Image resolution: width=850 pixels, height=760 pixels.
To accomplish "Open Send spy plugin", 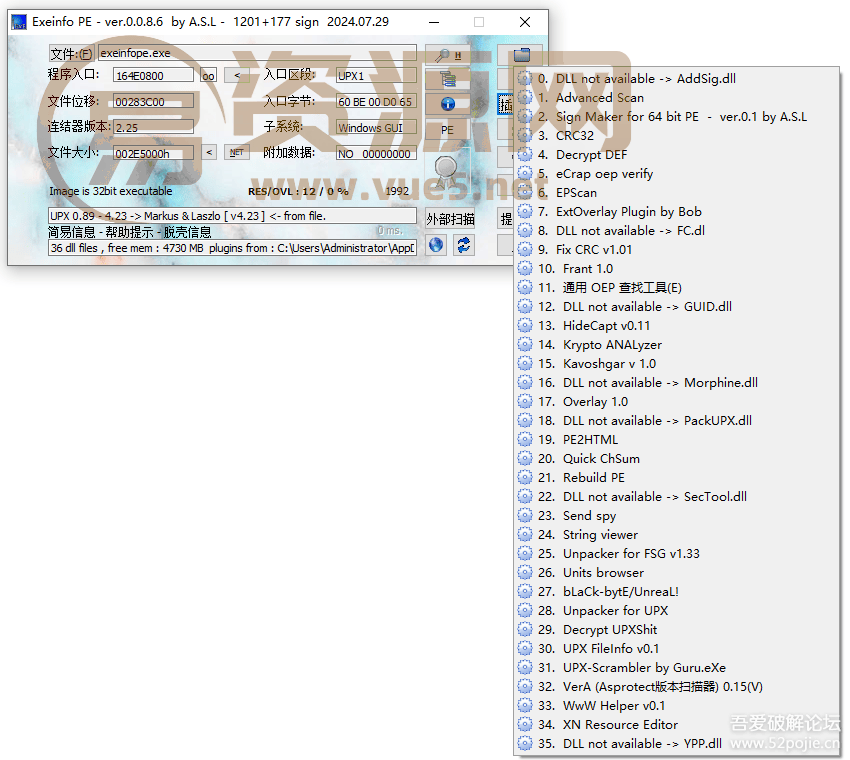I will 676,516.
